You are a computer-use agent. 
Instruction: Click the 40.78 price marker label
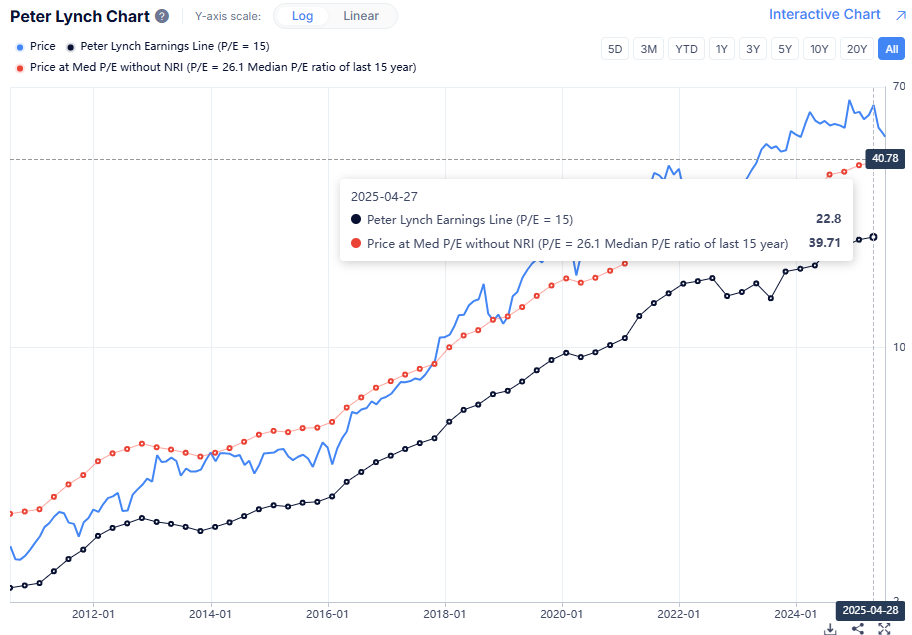(884, 158)
